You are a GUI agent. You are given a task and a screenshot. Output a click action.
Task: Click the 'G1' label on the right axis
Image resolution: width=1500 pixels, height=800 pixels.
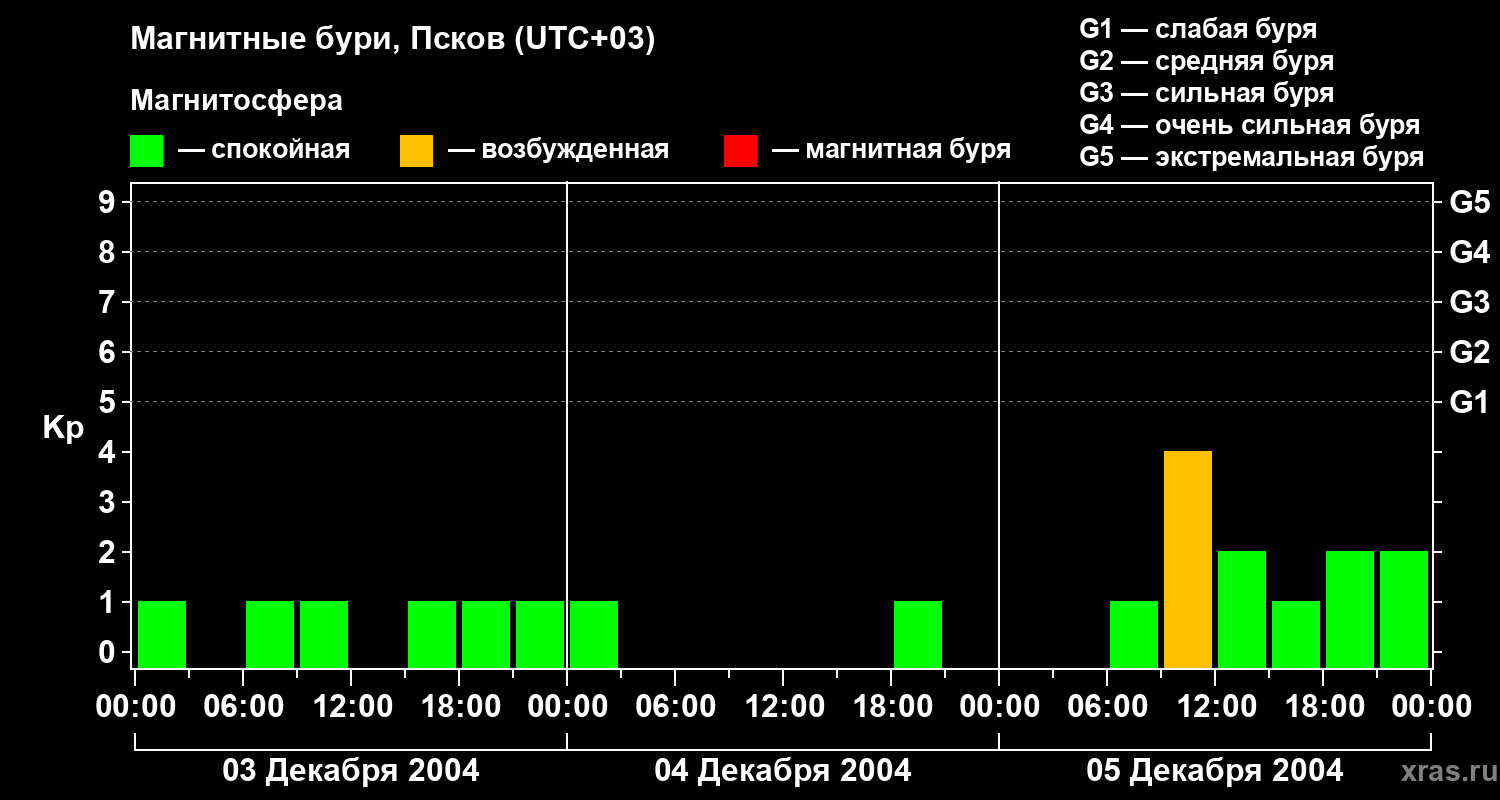click(x=1470, y=402)
